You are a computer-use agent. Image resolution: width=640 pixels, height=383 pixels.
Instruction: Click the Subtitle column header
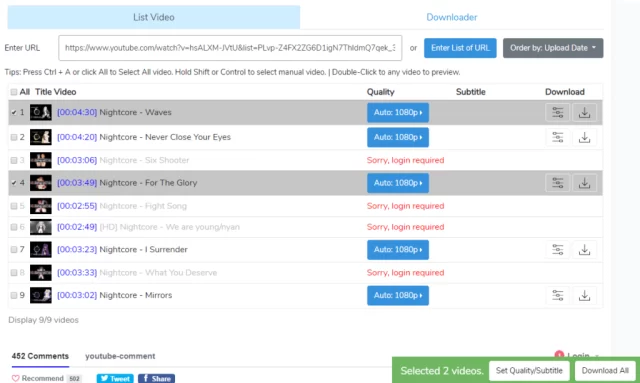point(471,92)
